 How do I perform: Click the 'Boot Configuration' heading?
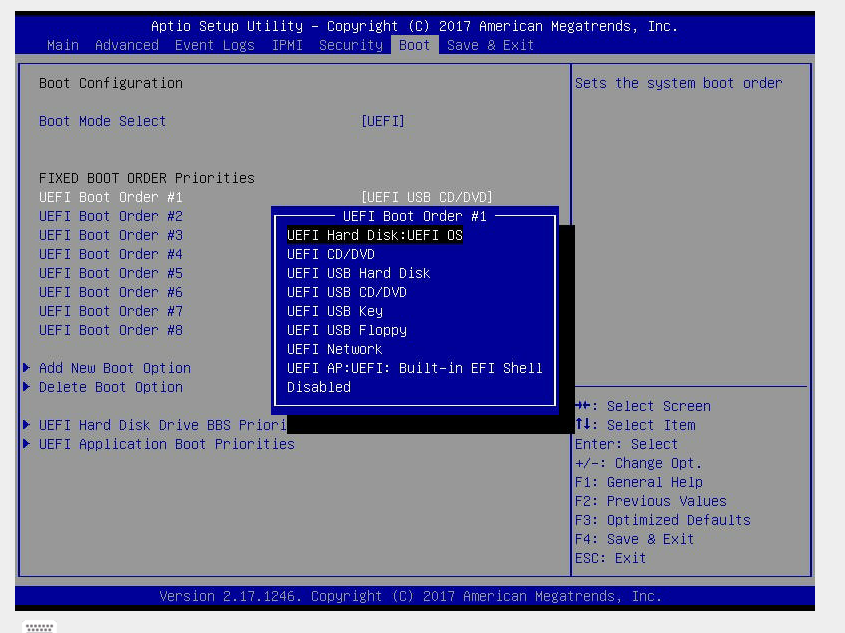[110, 84]
